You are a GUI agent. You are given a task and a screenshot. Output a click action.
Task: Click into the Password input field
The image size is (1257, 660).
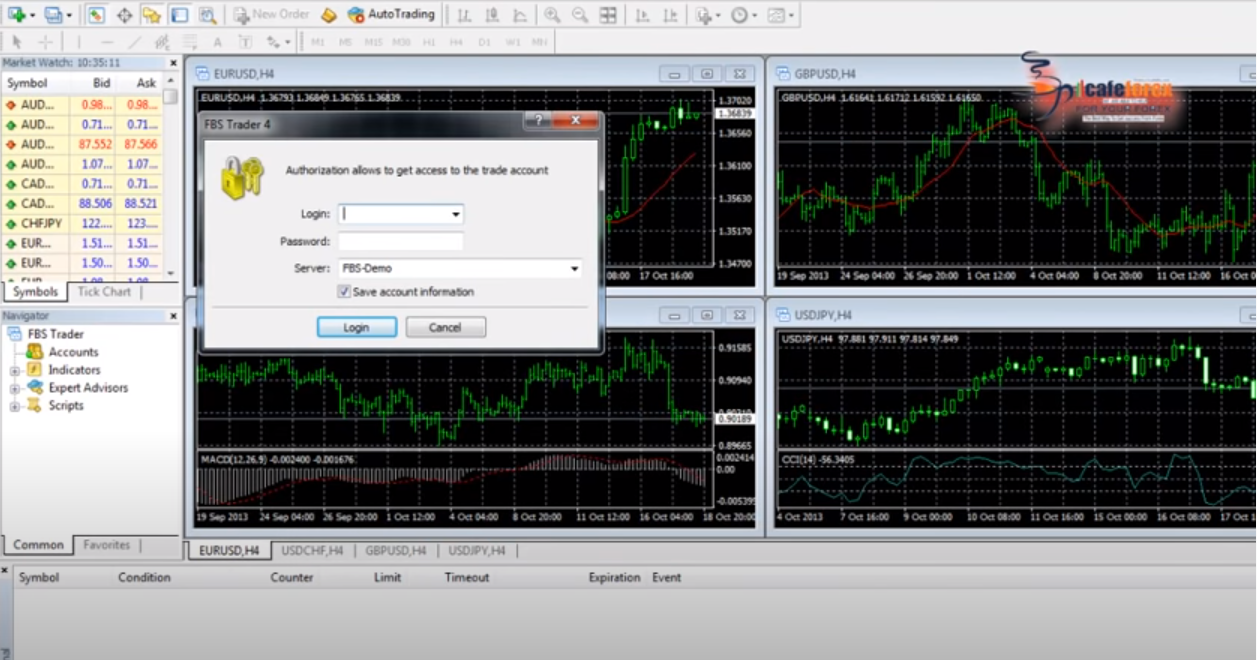click(400, 242)
